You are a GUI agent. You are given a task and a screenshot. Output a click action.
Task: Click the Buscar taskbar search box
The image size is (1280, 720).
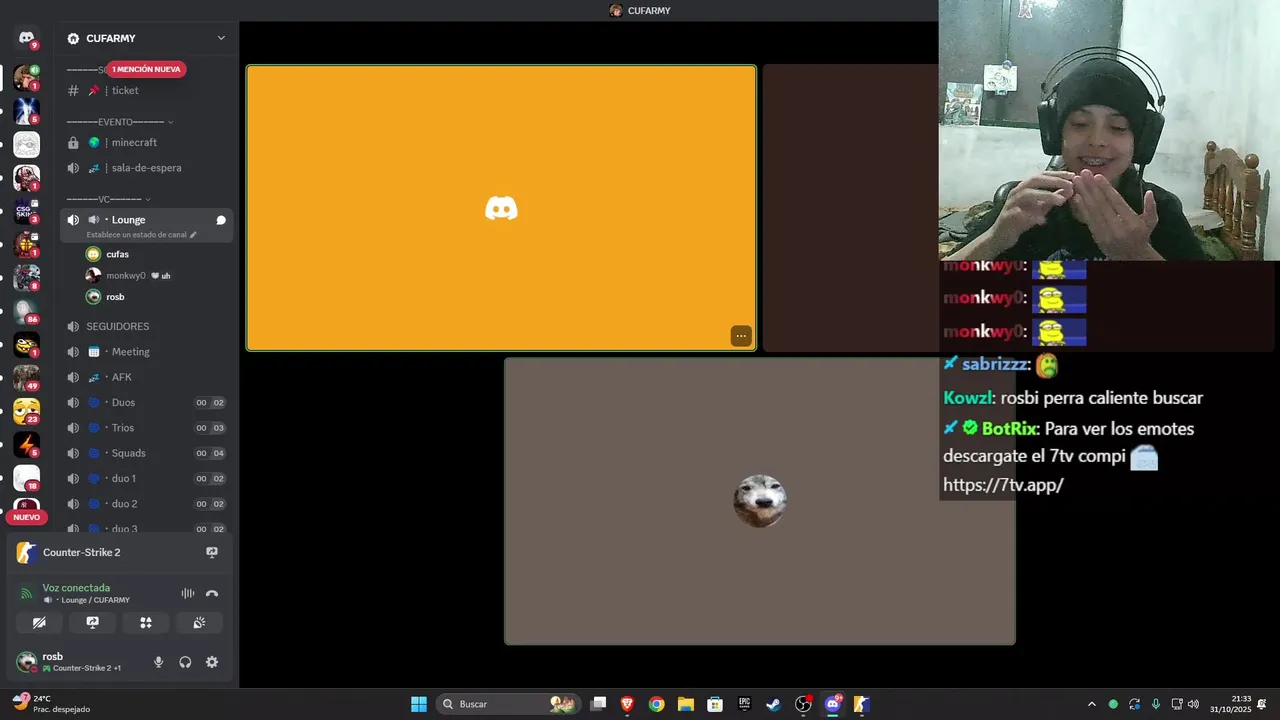[508, 704]
